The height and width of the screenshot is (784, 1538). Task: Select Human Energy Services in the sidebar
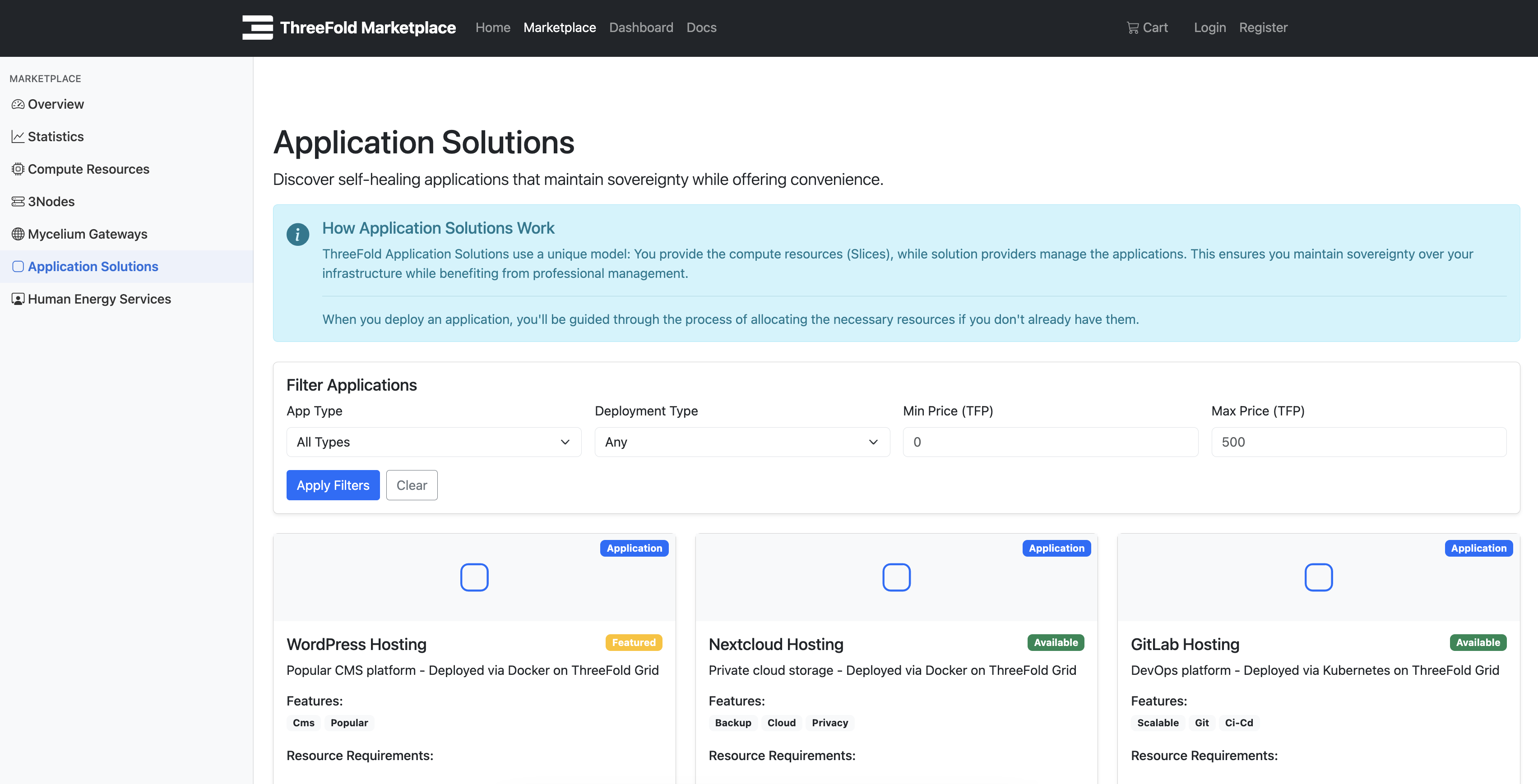[x=126, y=299]
